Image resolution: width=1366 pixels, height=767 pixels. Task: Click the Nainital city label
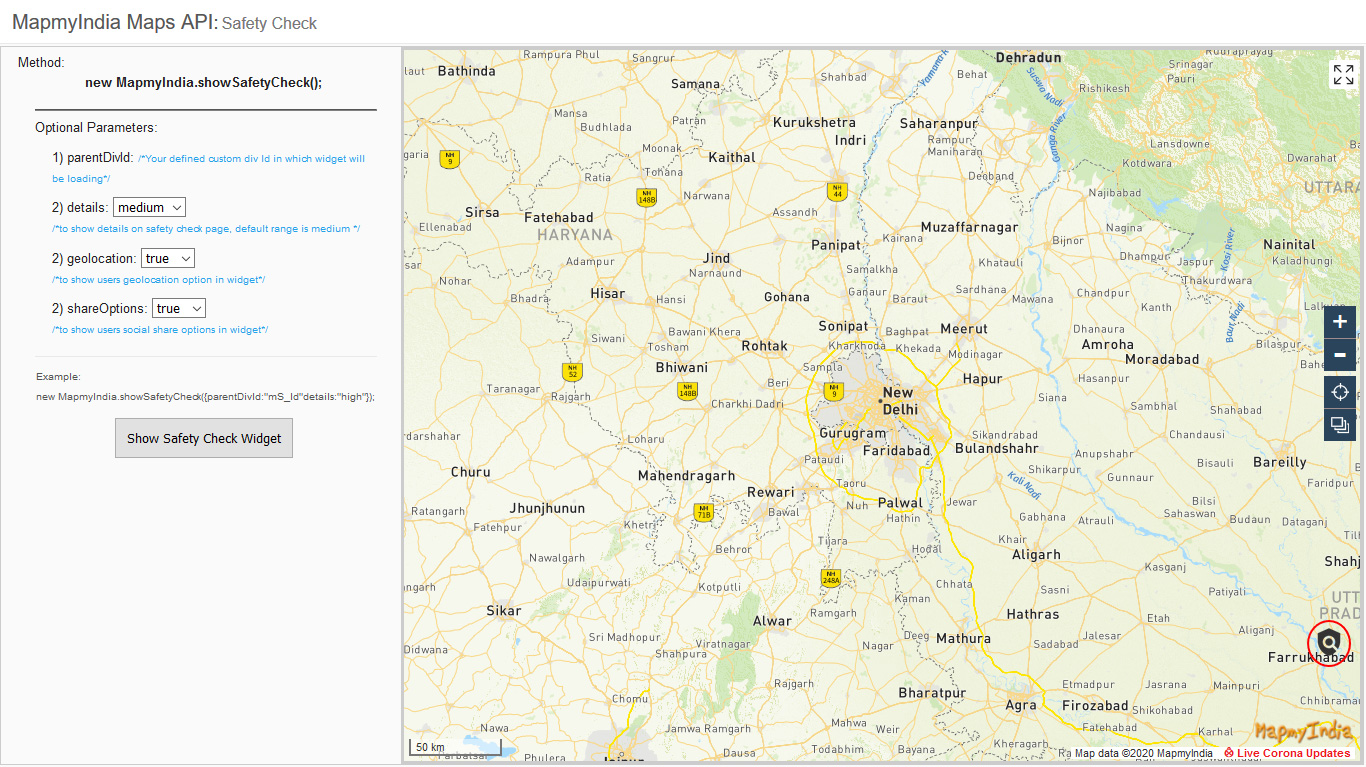(1289, 244)
